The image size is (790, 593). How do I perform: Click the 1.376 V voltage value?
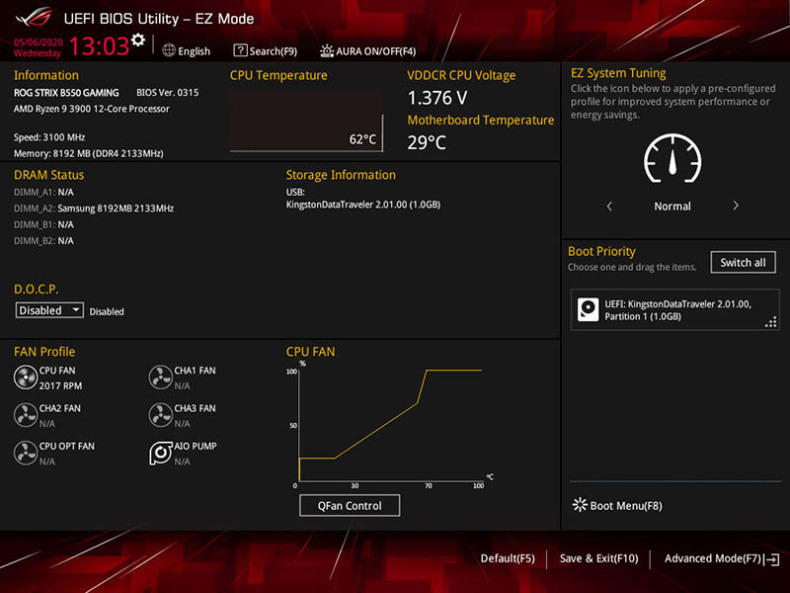click(437, 98)
